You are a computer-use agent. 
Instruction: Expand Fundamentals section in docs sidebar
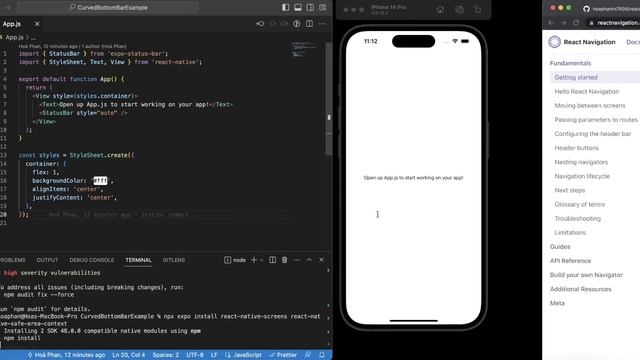coord(570,63)
